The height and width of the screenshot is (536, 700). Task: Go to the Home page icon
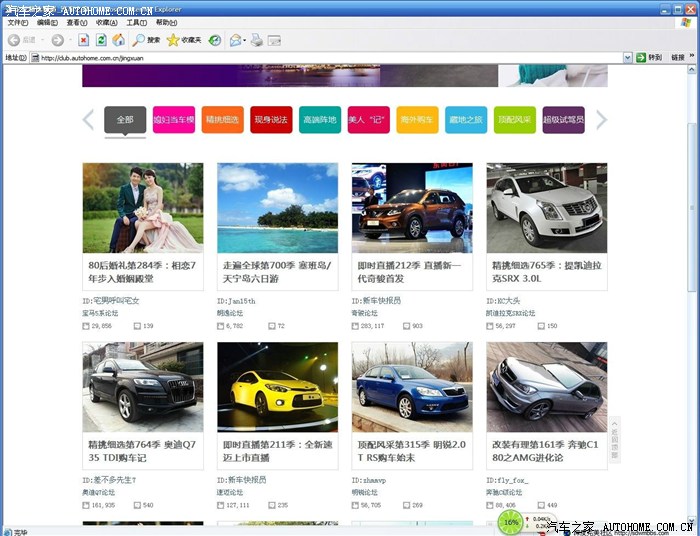click(118, 40)
